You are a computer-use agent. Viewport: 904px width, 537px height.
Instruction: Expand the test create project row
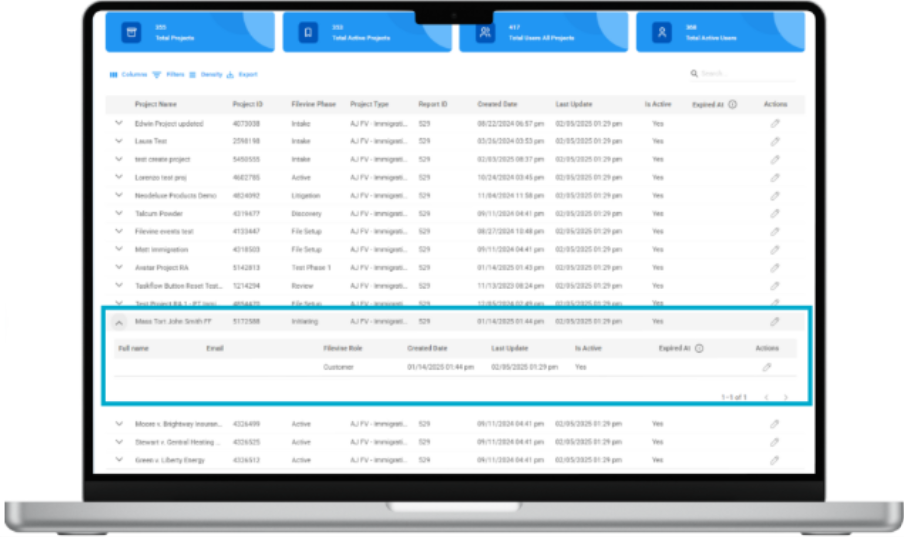pyautogui.click(x=119, y=159)
